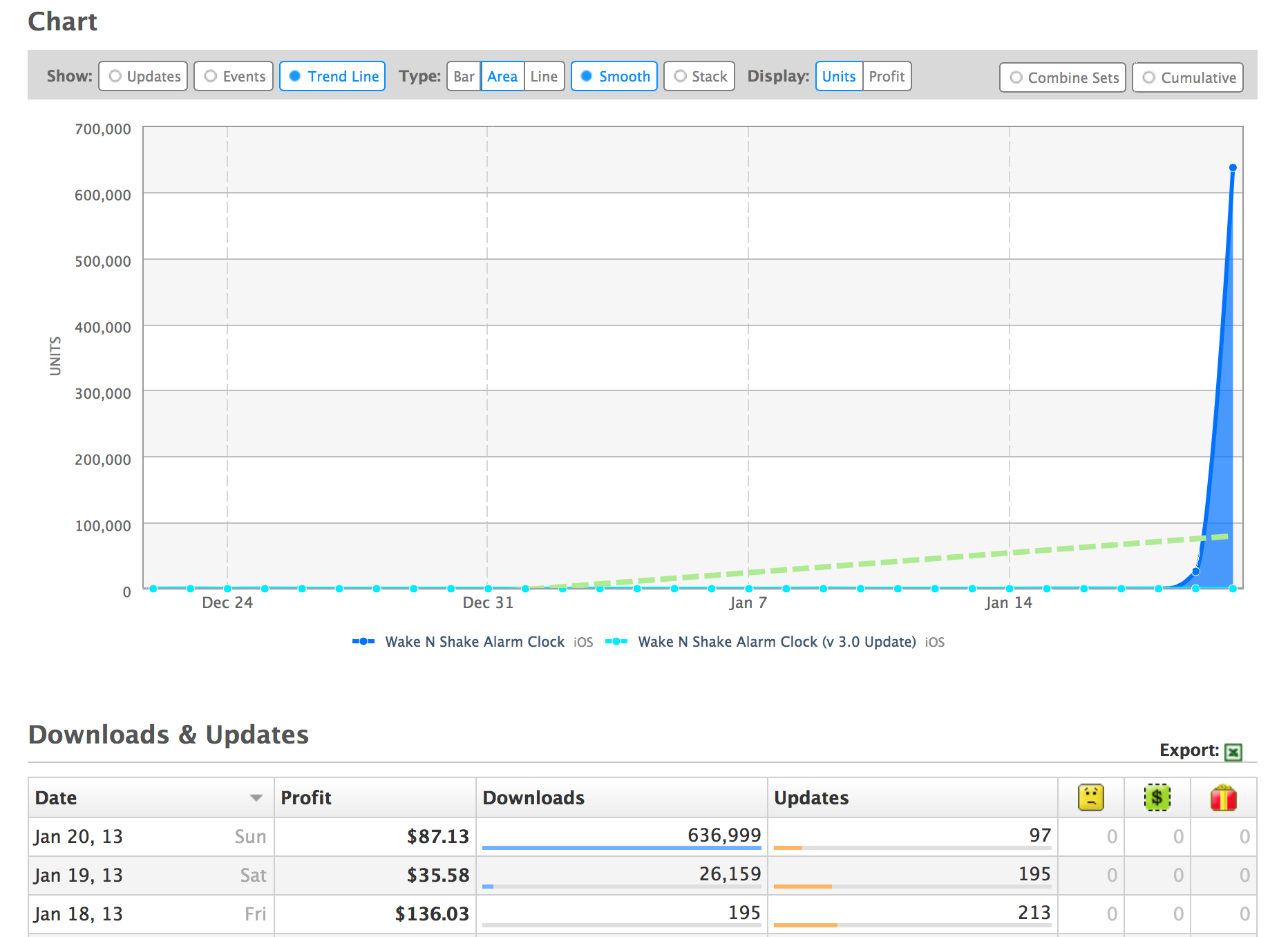Click the 26,159 downloads value
Viewport: 1288px width, 937px height.
[730, 874]
